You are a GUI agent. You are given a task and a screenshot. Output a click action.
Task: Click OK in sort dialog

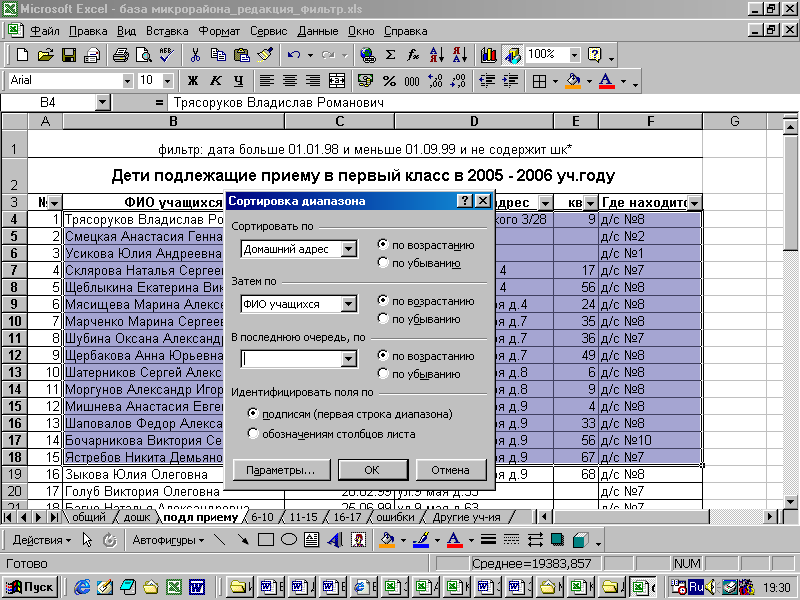(372, 470)
